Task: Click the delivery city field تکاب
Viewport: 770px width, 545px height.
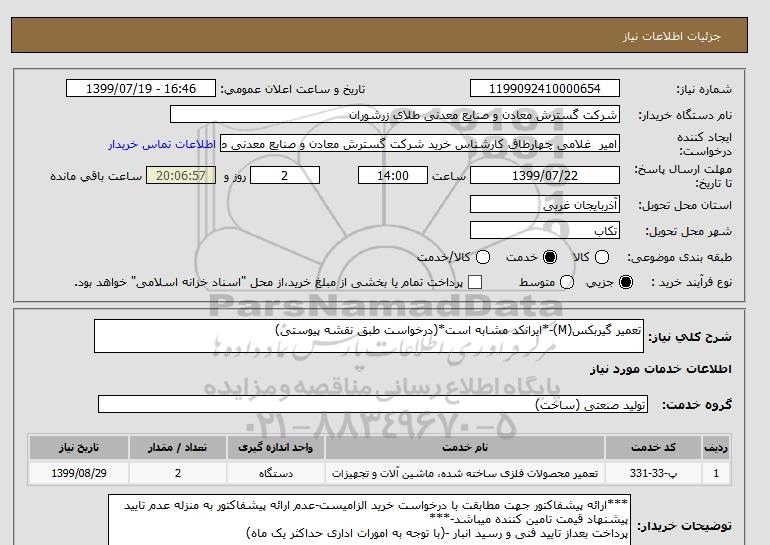Action: click(545, 230)
